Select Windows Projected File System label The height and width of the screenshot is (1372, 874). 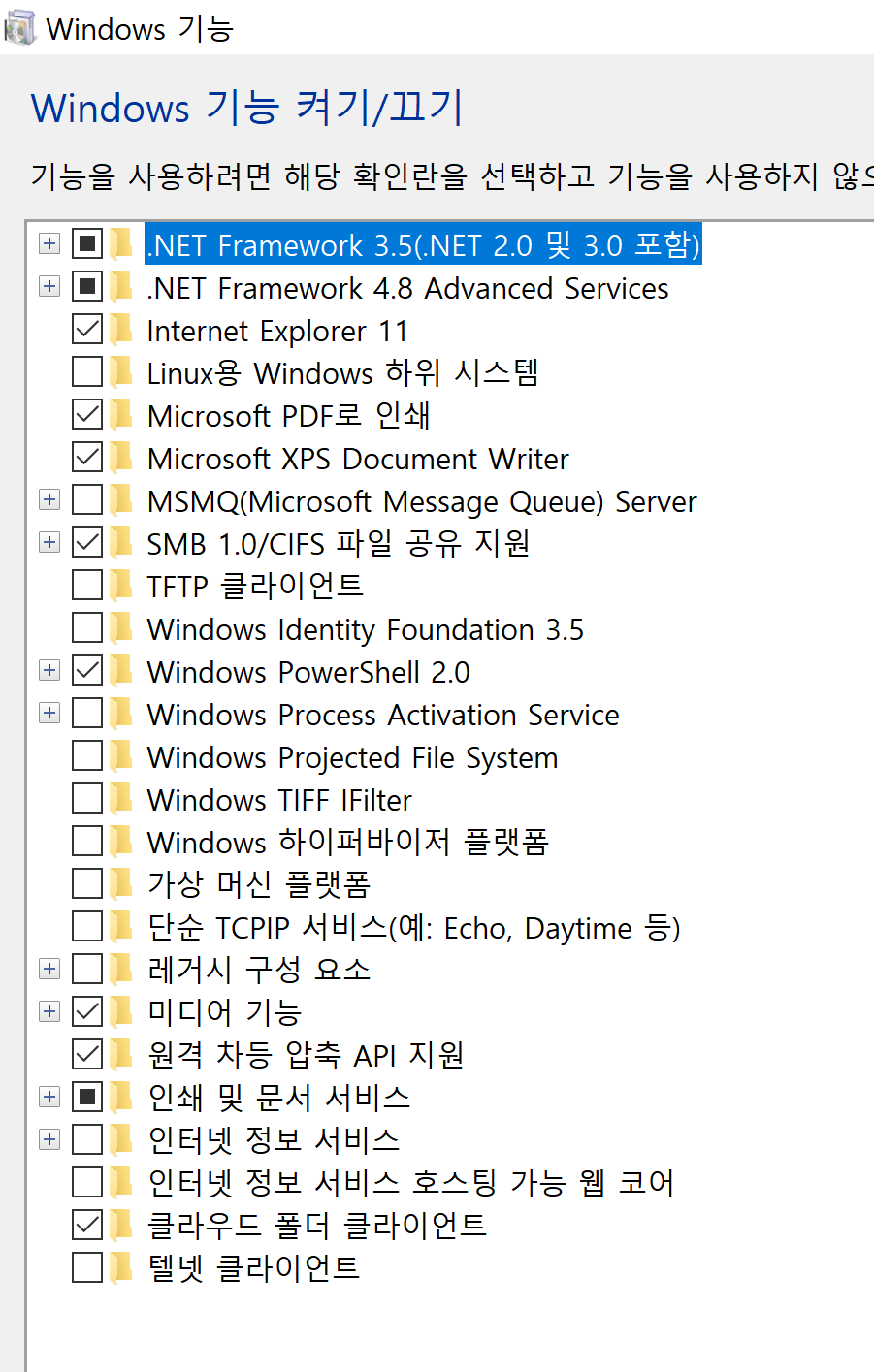(x=352, y=756)
